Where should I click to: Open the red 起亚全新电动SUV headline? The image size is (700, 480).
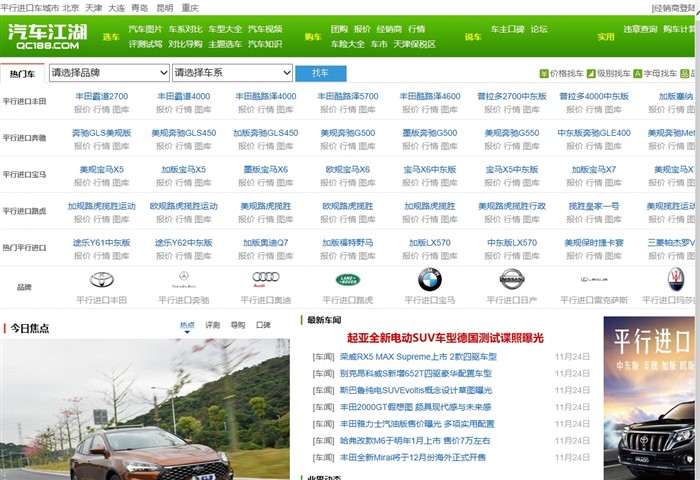[445, 338]
